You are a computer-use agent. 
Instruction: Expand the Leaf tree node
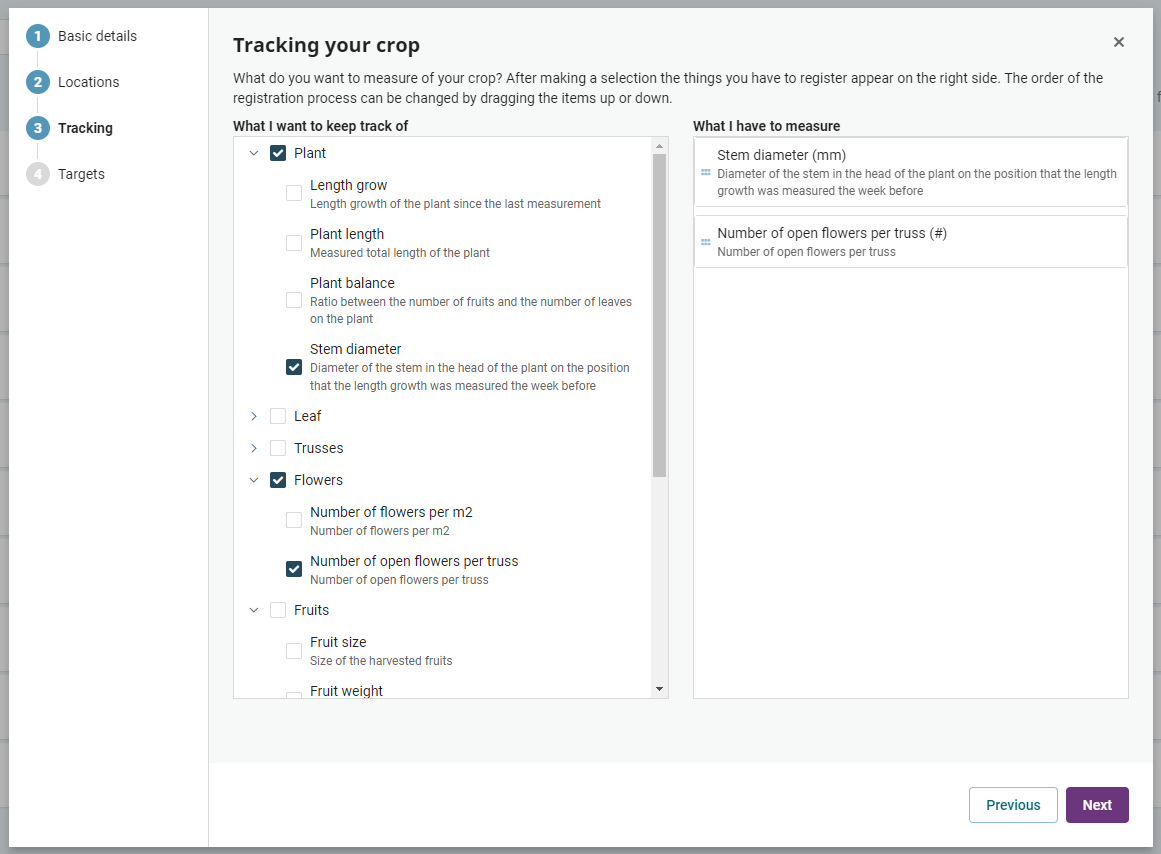point(254,416)
